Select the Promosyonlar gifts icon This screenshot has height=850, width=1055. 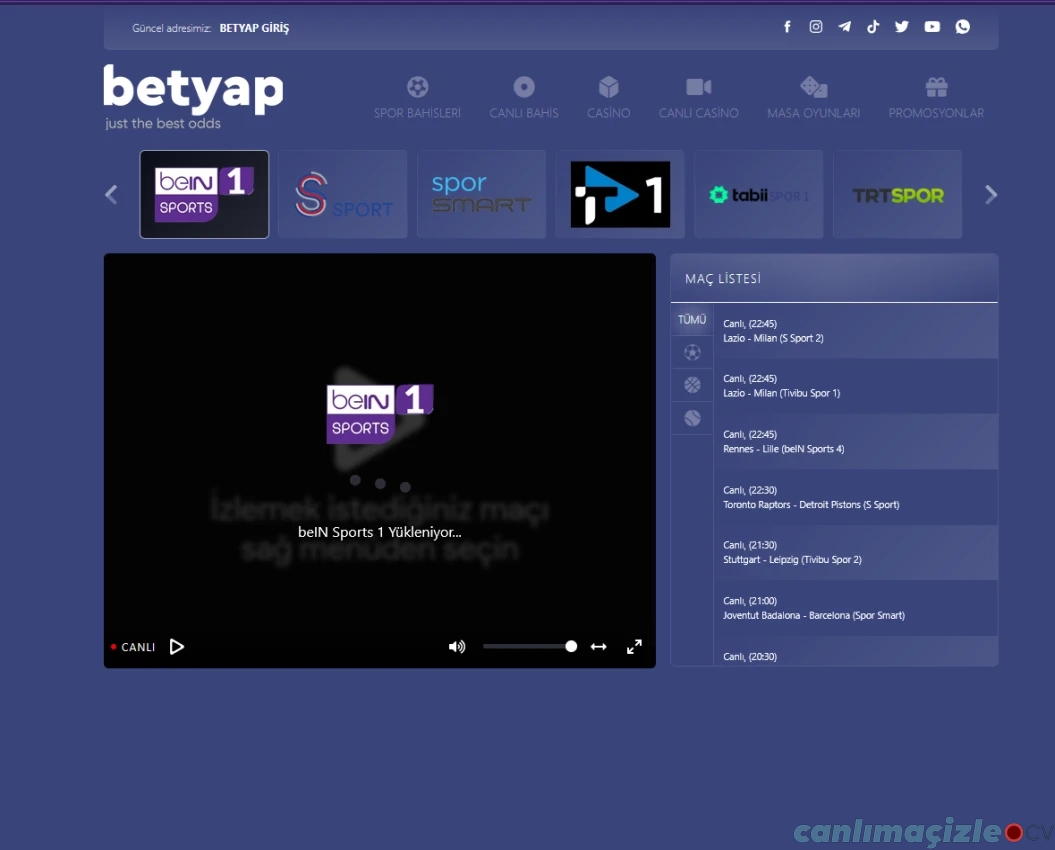936,86
